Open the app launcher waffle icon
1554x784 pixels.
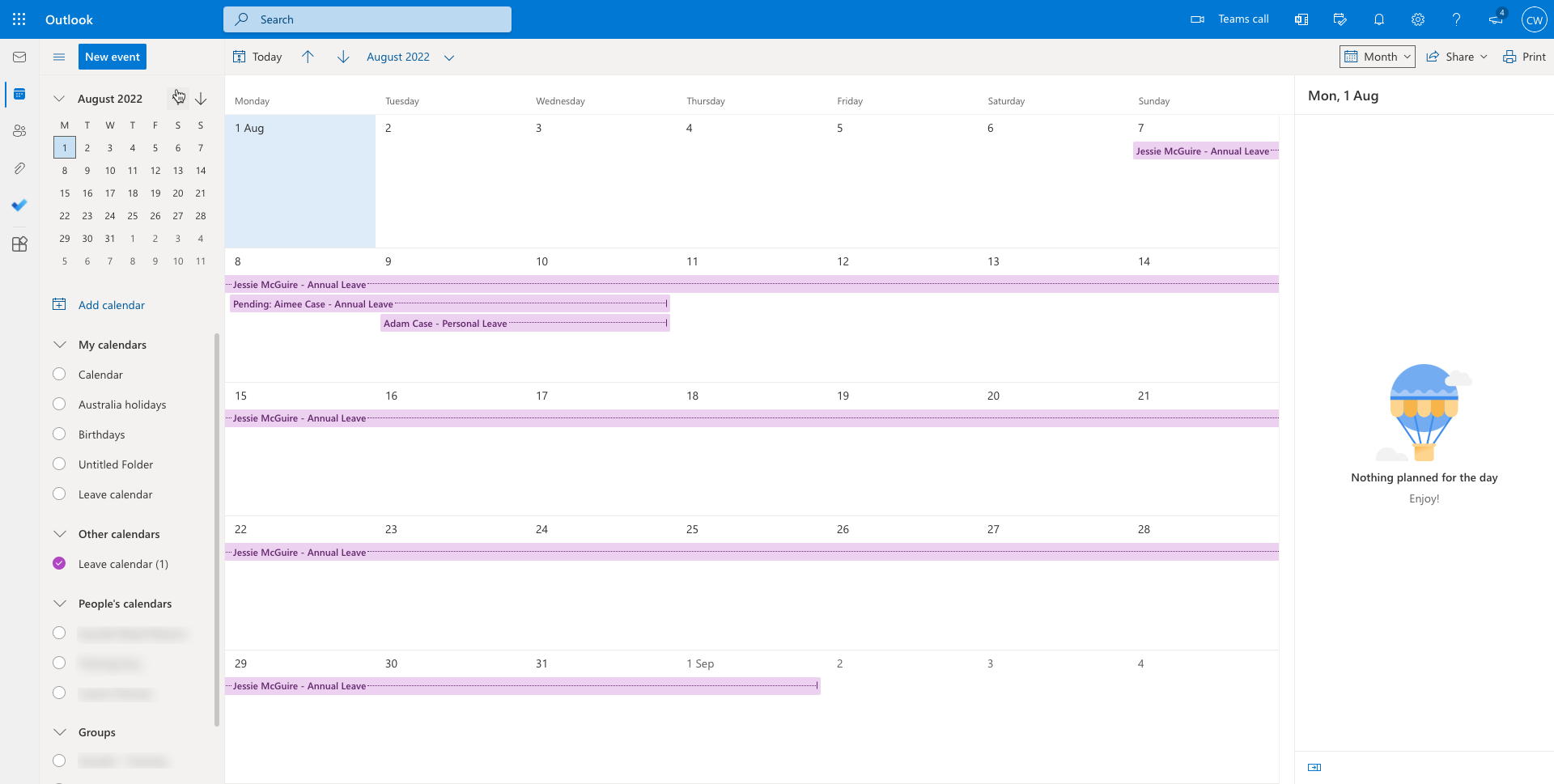coord(19,19)
